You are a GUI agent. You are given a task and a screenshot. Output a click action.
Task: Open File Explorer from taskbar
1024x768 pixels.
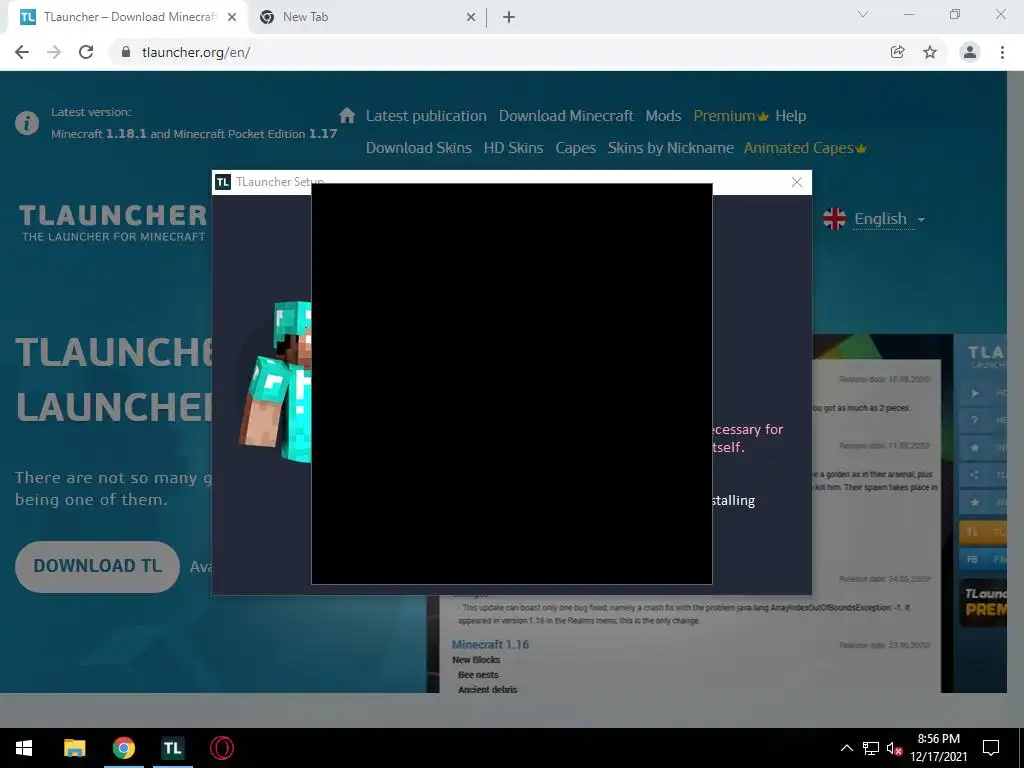(74, 748)
